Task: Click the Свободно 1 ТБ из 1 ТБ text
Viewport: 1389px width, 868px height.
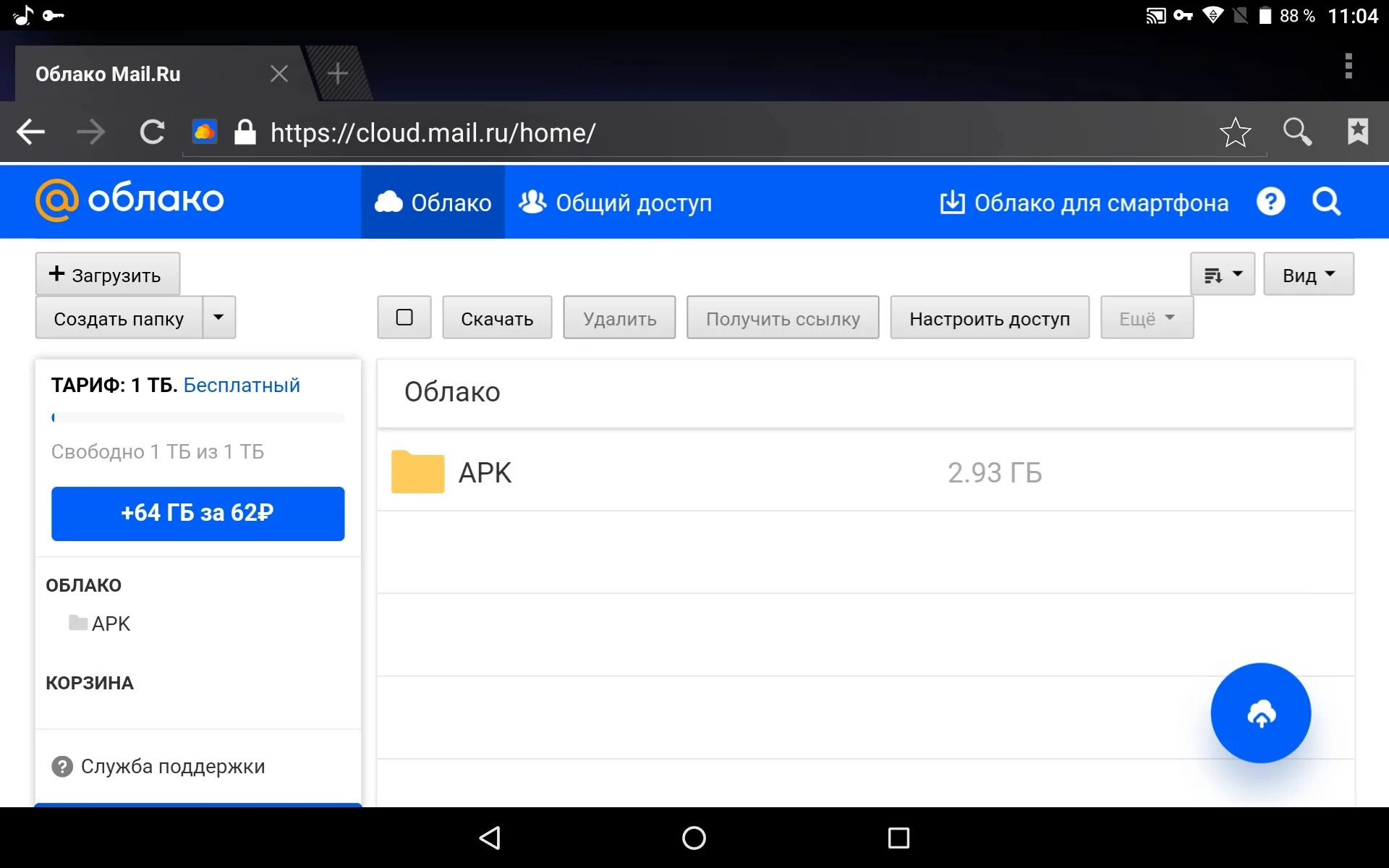Action: pos(158,451)
